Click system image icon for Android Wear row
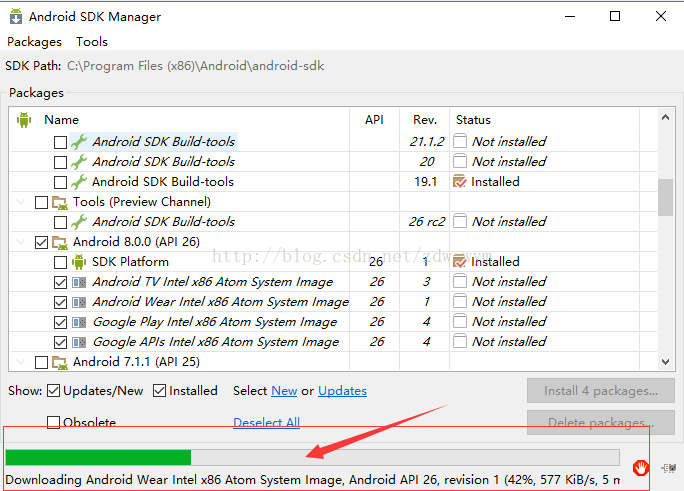Viewport: 684px width, 491px height. click(79, 302)
